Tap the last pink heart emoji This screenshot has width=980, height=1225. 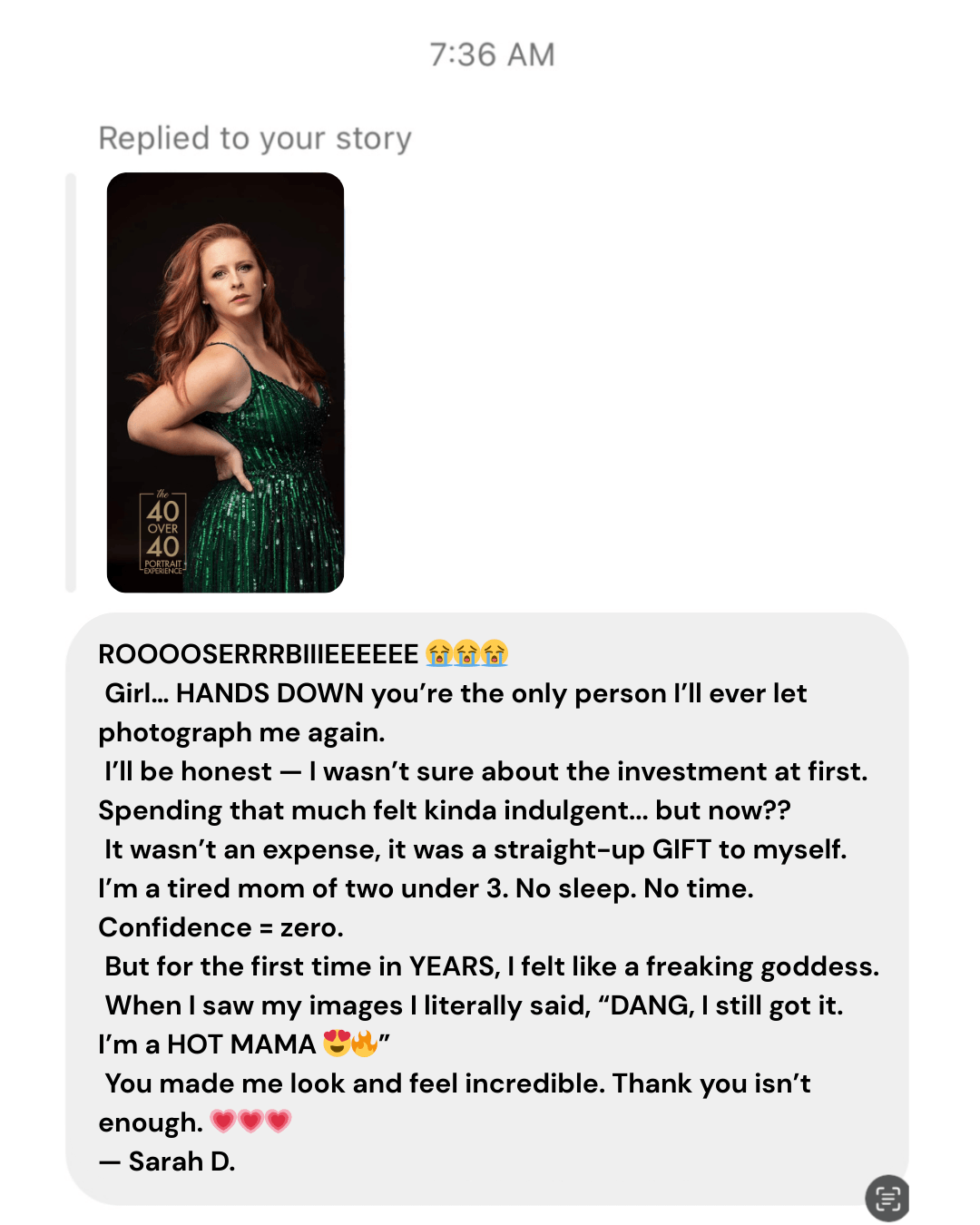click(x=279, y=1122)
